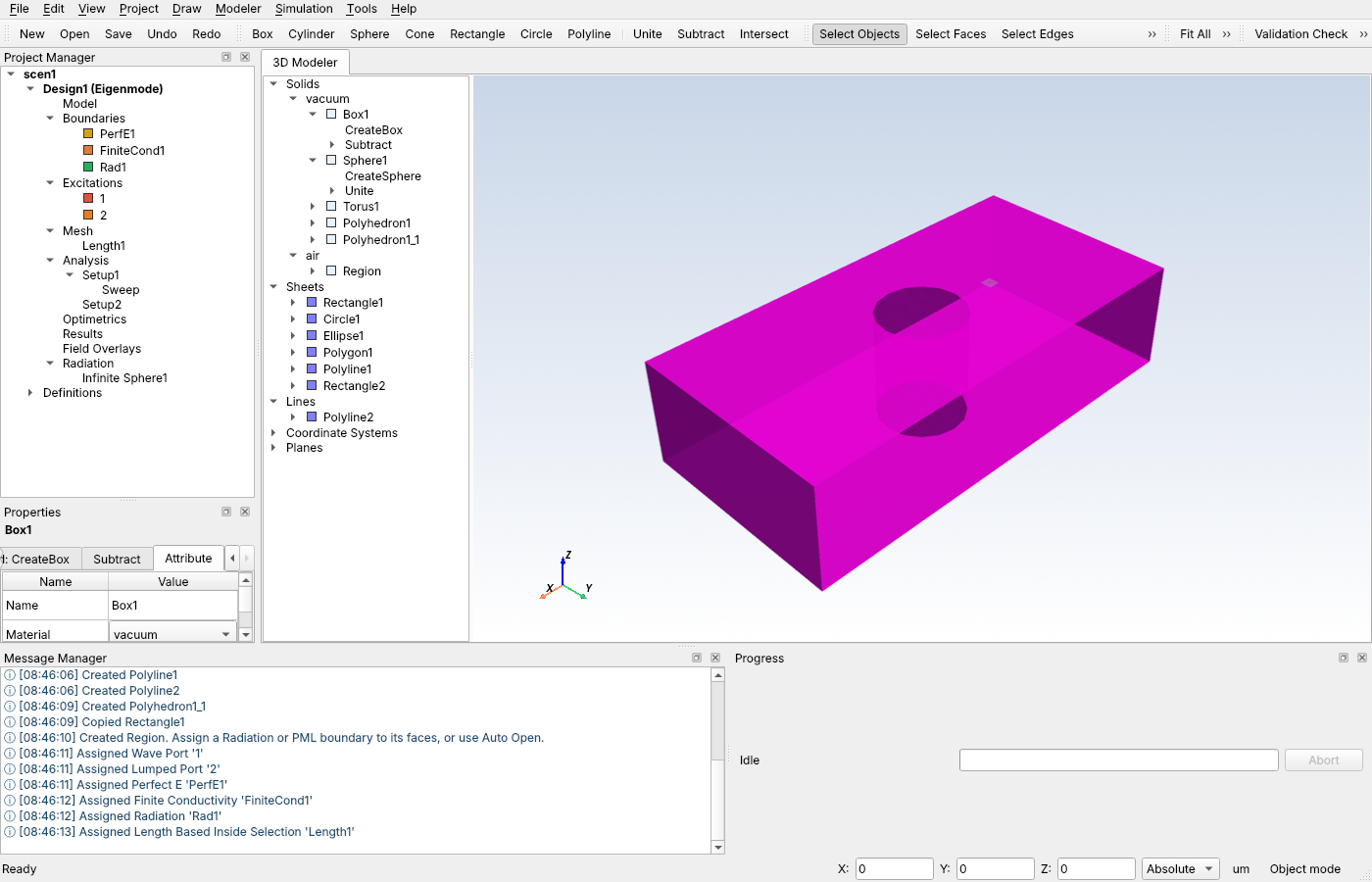Screen dimensions: 1372x882
Task: Expand the Torus1 tree node
Action: coord(313,207)
